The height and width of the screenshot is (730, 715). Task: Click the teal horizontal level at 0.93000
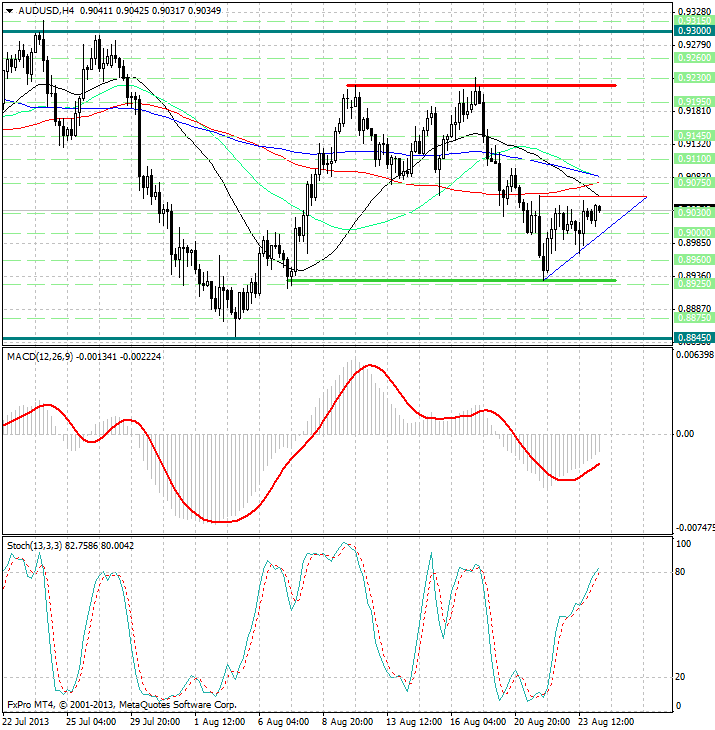[x=300, y=31]
